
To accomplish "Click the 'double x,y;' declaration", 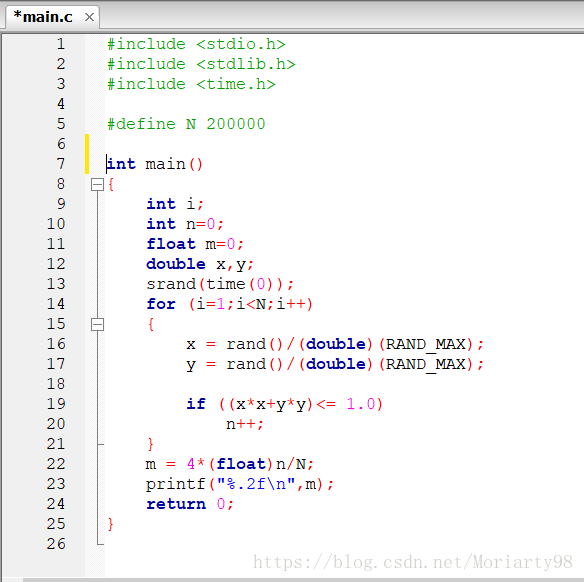I will pos(200,264).
